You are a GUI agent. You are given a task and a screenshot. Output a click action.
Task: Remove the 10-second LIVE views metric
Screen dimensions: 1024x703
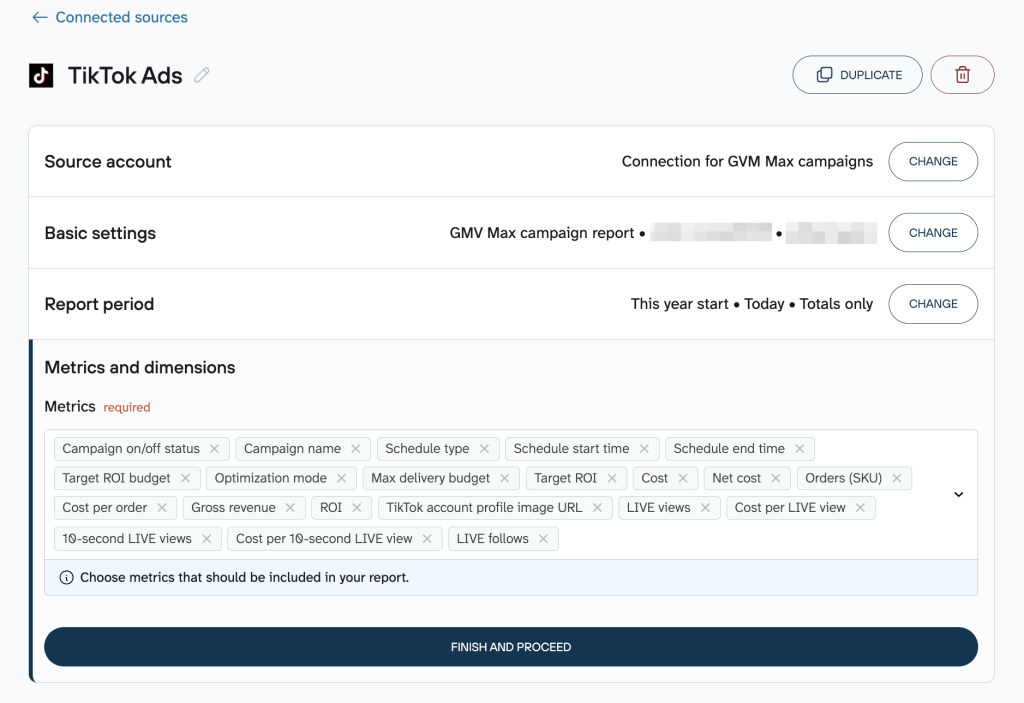[206, 539]
